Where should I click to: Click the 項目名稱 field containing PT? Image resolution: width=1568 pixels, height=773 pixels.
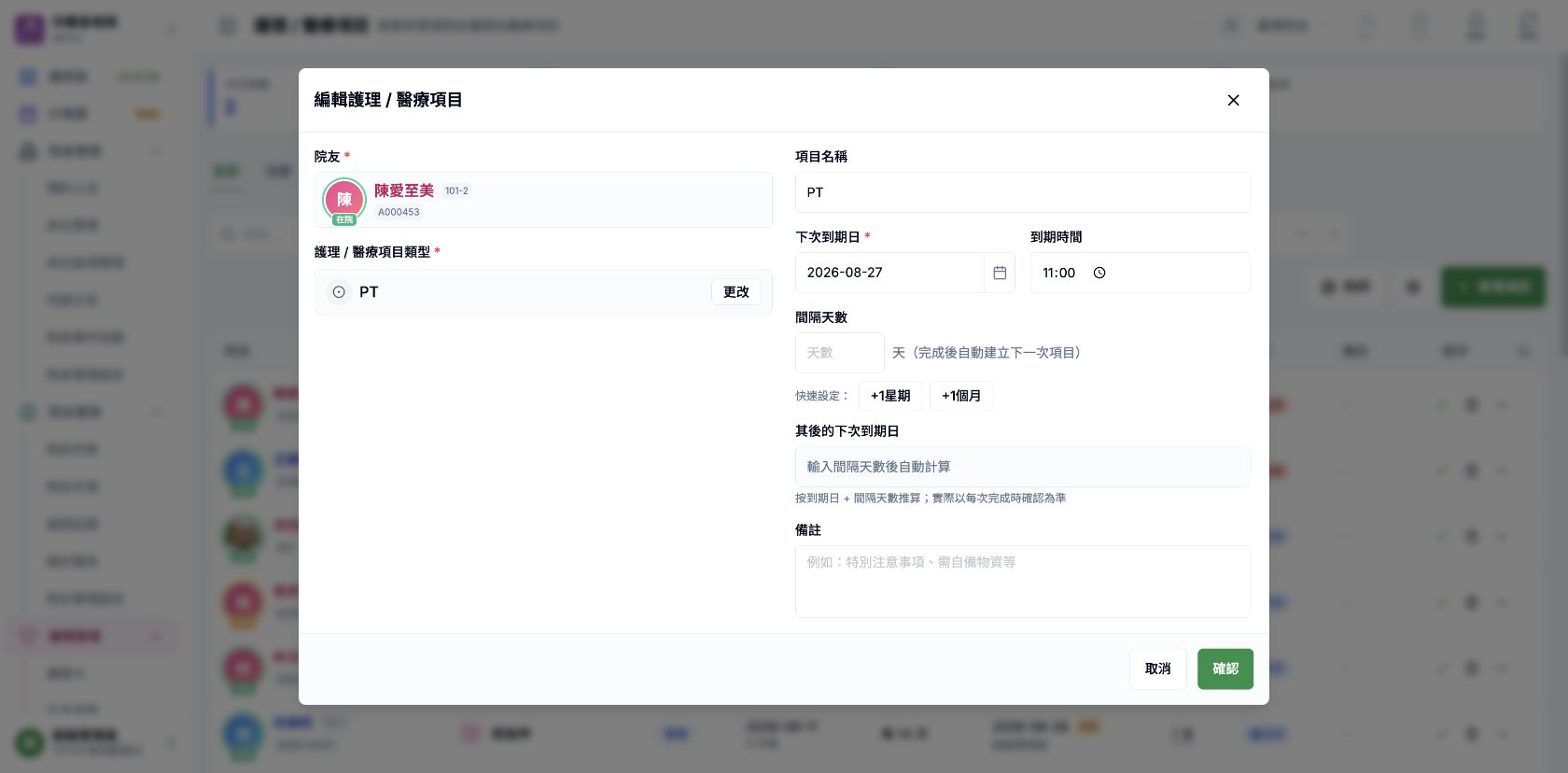pos(1023,192)
